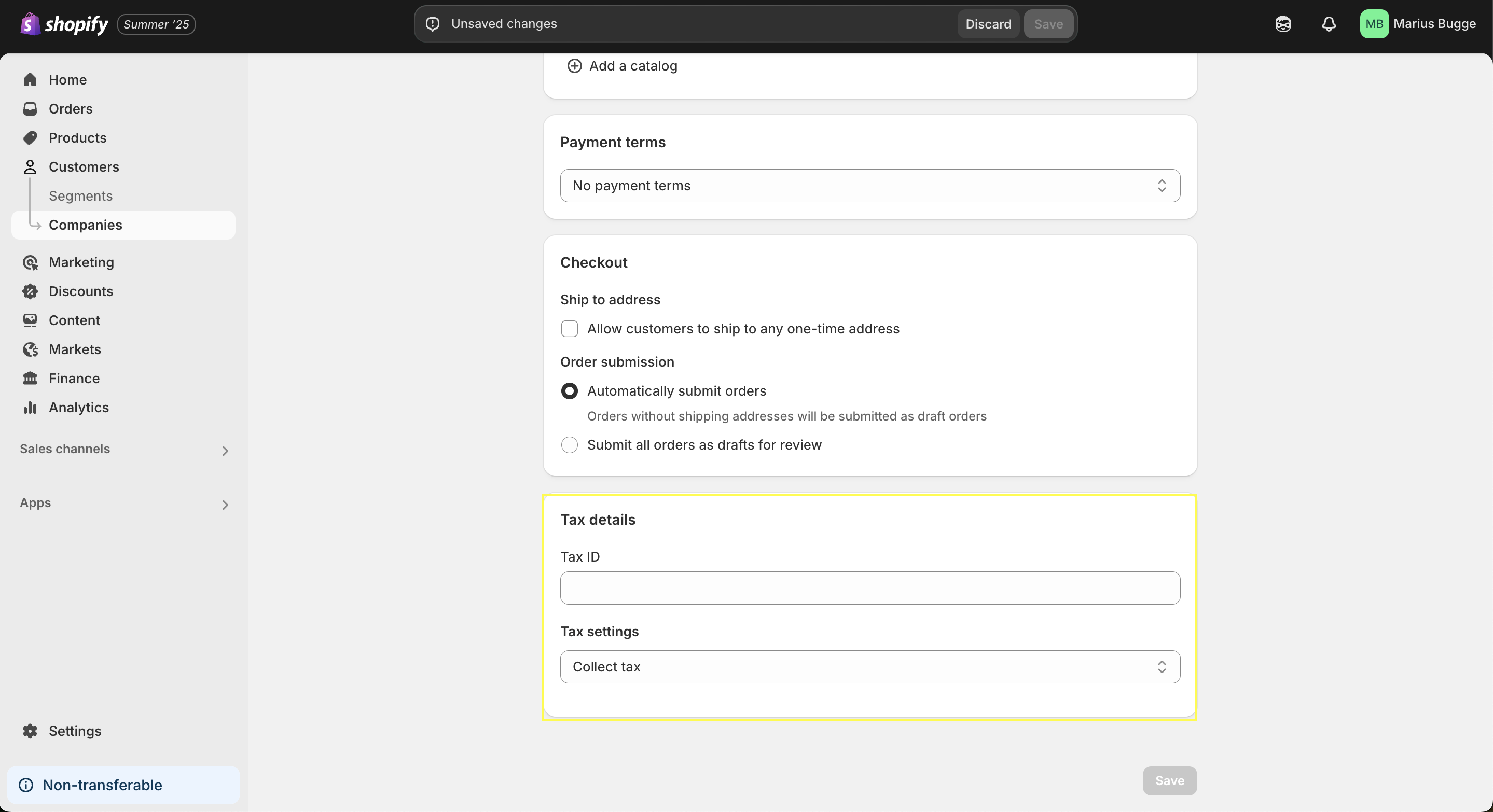Screen dimensions: 1493x812
Task: Click the Marketing target icon
Action: pos(30,262)
